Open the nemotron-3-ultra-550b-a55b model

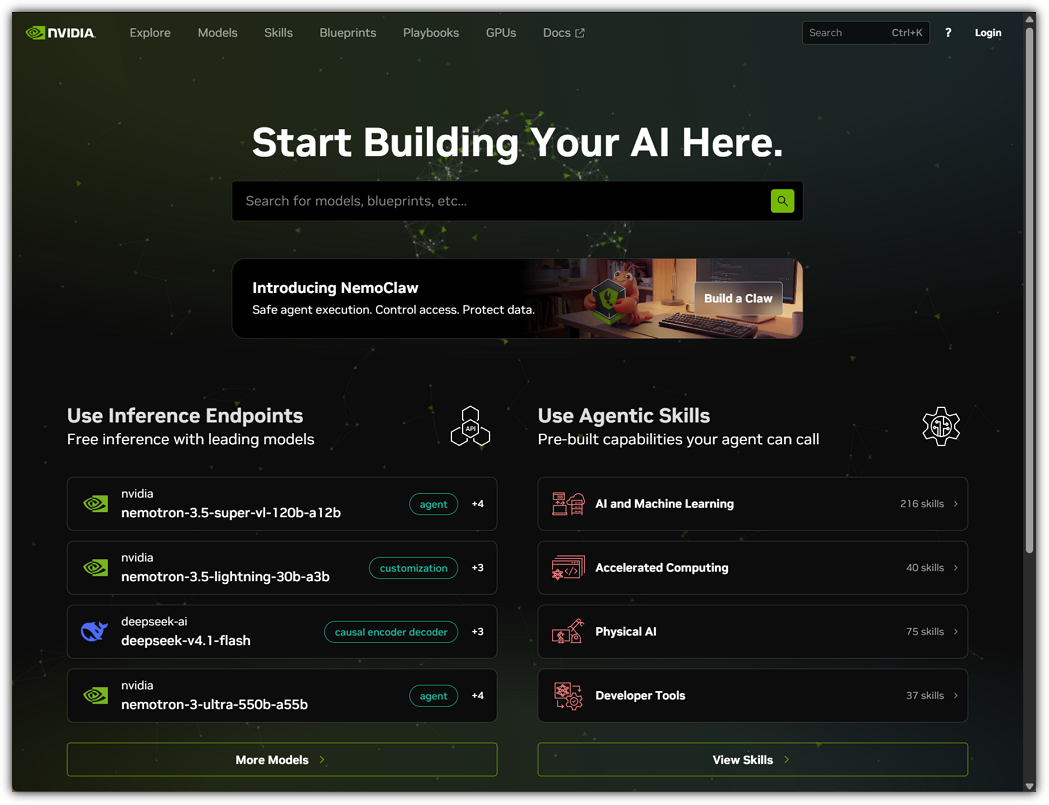(282, 696)
